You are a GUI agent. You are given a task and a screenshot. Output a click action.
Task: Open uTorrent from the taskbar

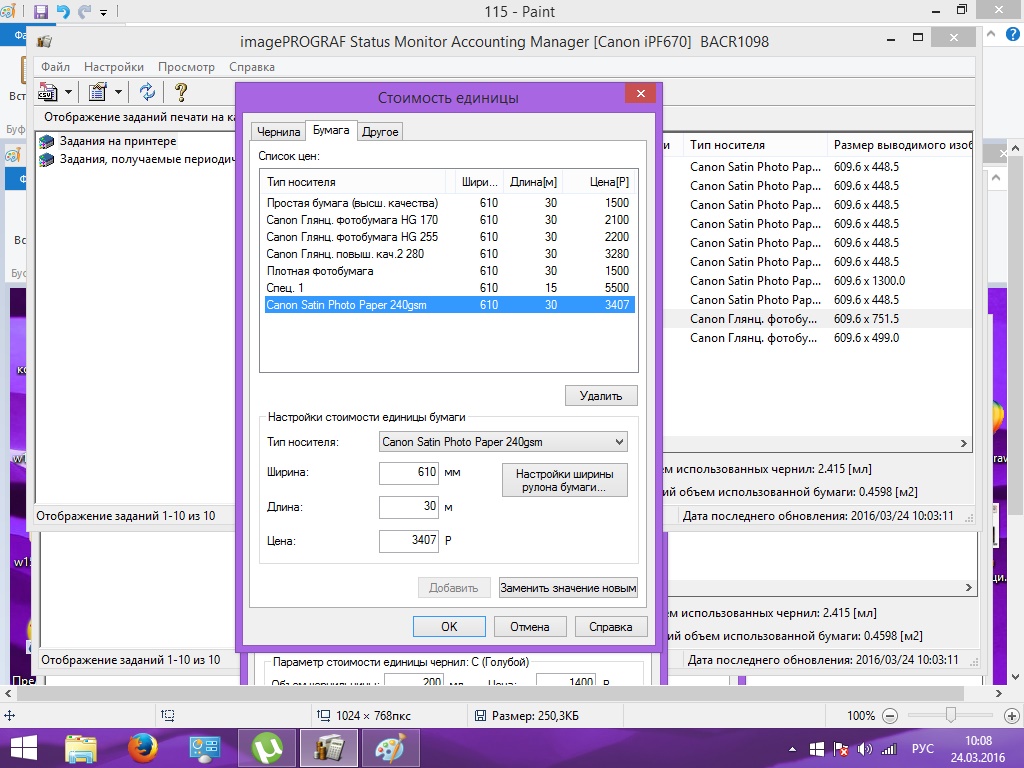268,748
